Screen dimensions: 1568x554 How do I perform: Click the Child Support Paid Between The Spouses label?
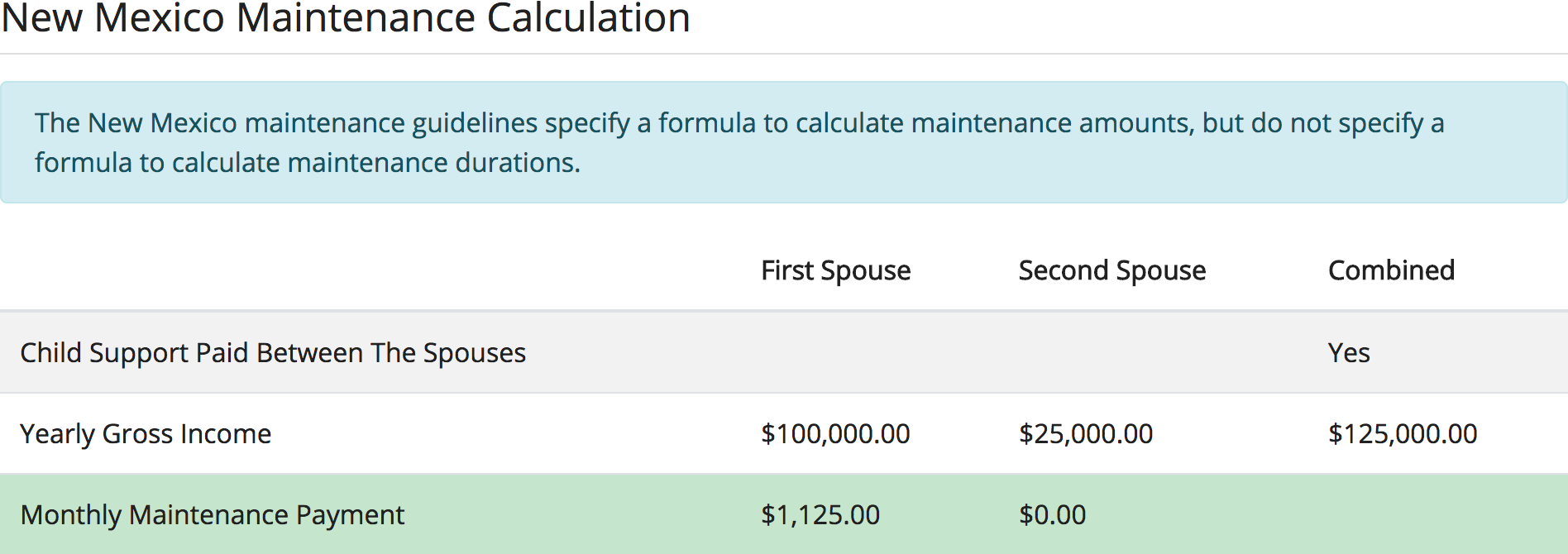pos(273,353)
